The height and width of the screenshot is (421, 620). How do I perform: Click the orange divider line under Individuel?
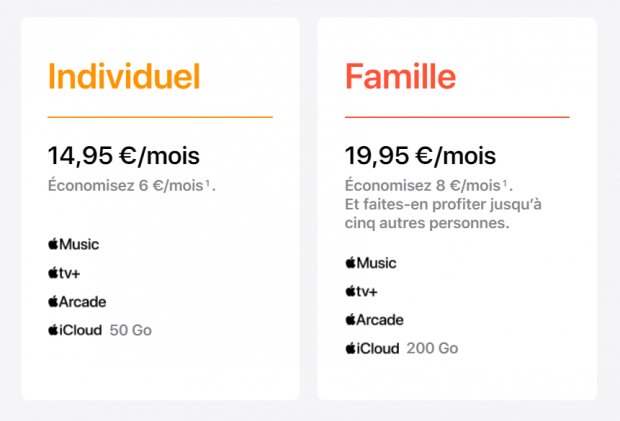(x=160, y=117)
